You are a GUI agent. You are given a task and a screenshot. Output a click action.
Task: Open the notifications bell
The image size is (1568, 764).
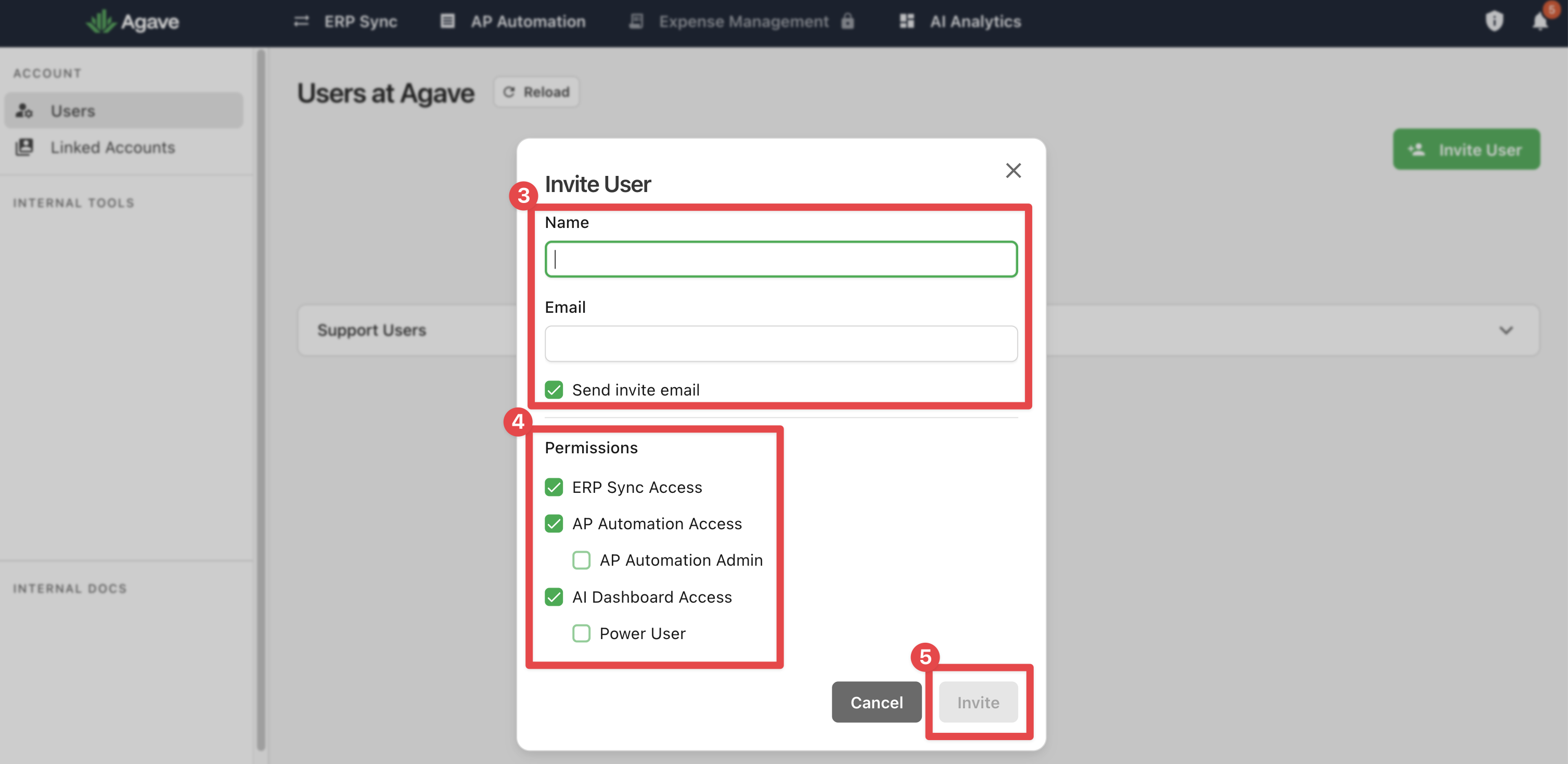tap(1539, 21)
